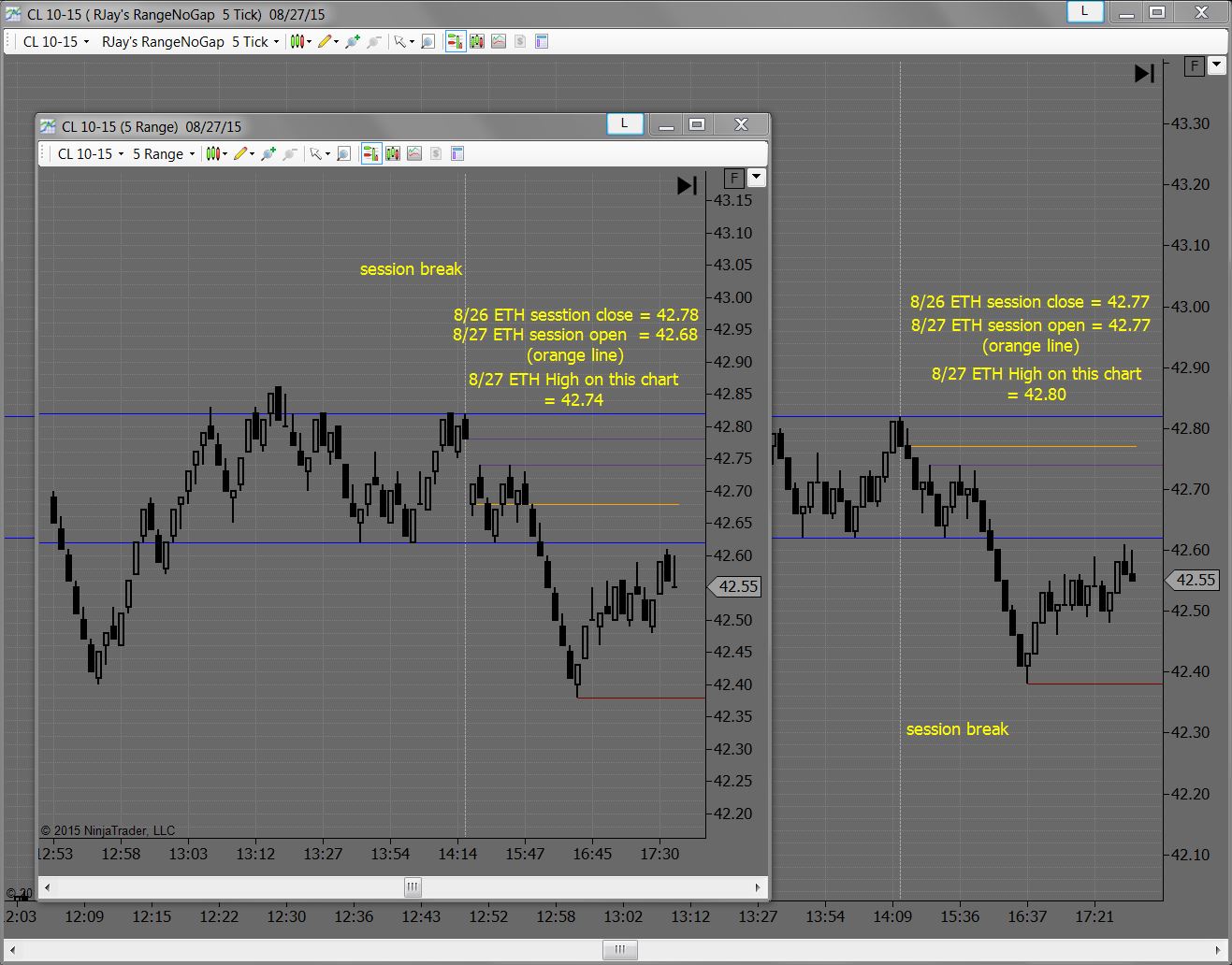Viewport: 1232px width, 965px height.
Task: Expand drawing tools arrow in 5 Range window
Action: [x=253, y=154]
